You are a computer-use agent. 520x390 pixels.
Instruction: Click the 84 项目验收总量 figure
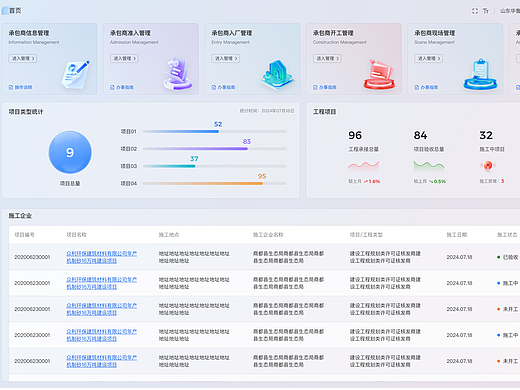pyautogui.click(x=420, y=135)
